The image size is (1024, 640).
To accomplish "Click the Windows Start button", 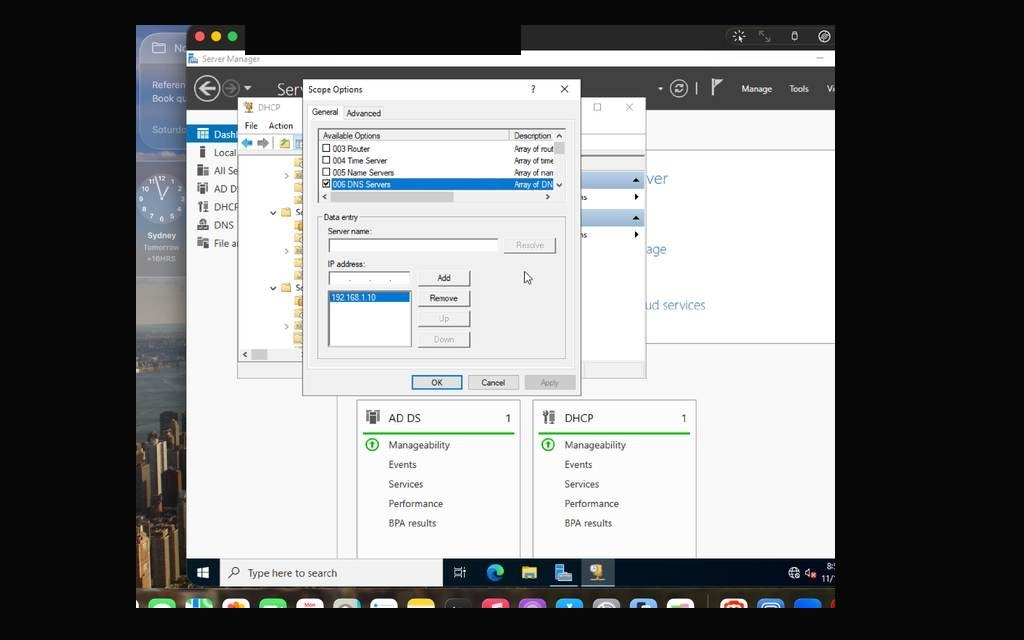I will [203, 573].
